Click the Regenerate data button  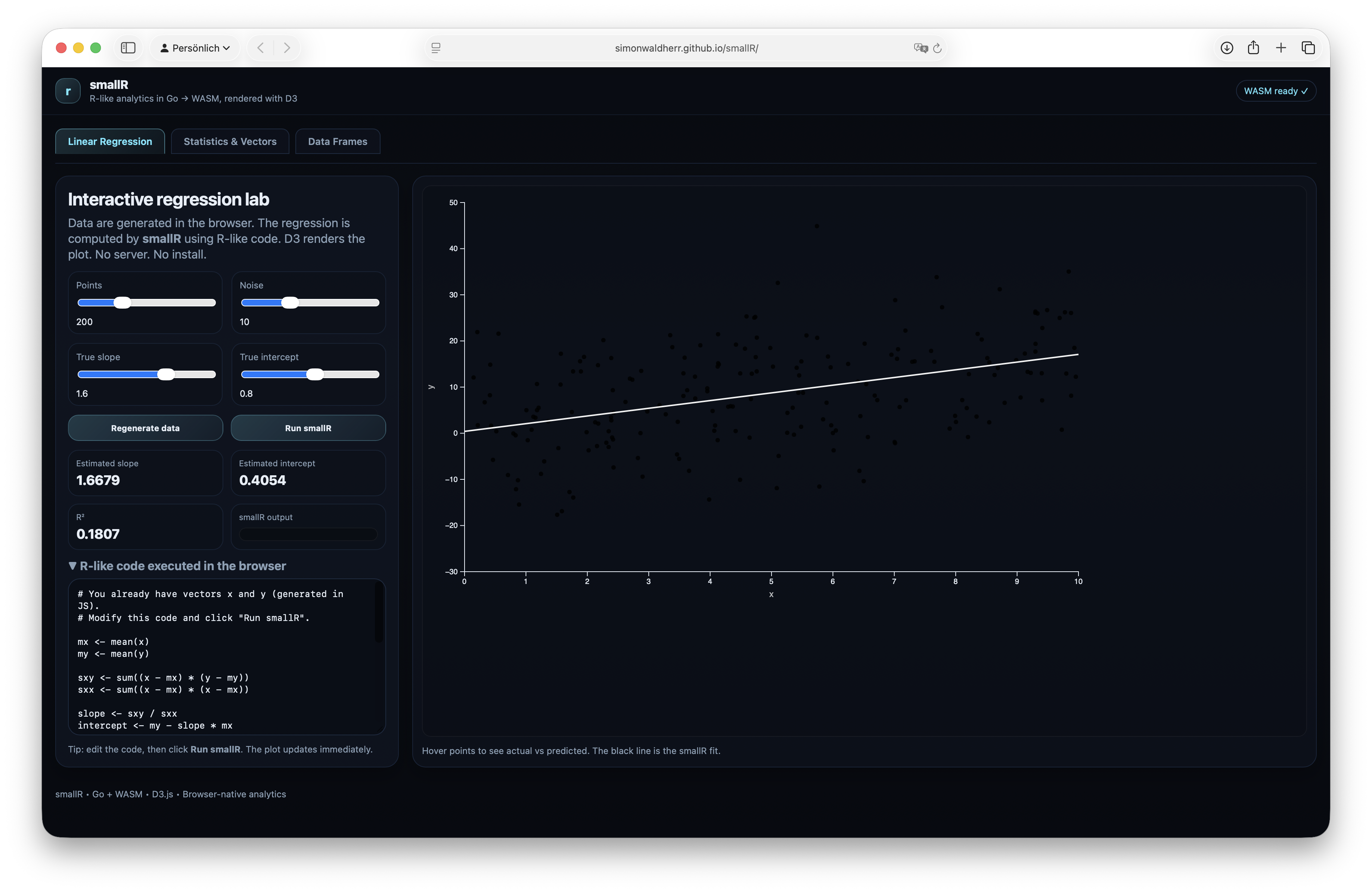pyautogui.click(x=145, y=428)
